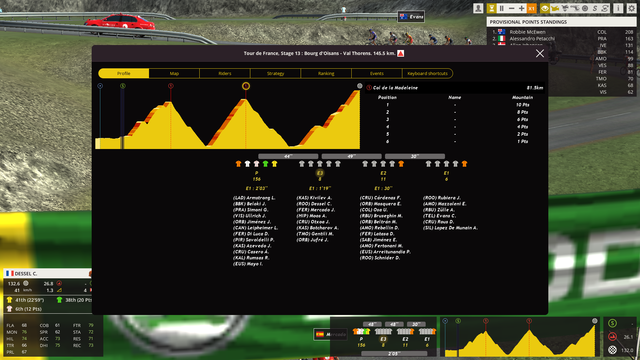Select the first red climb marker on profile
The image size is (640, 360).
(x=171, y=86)
